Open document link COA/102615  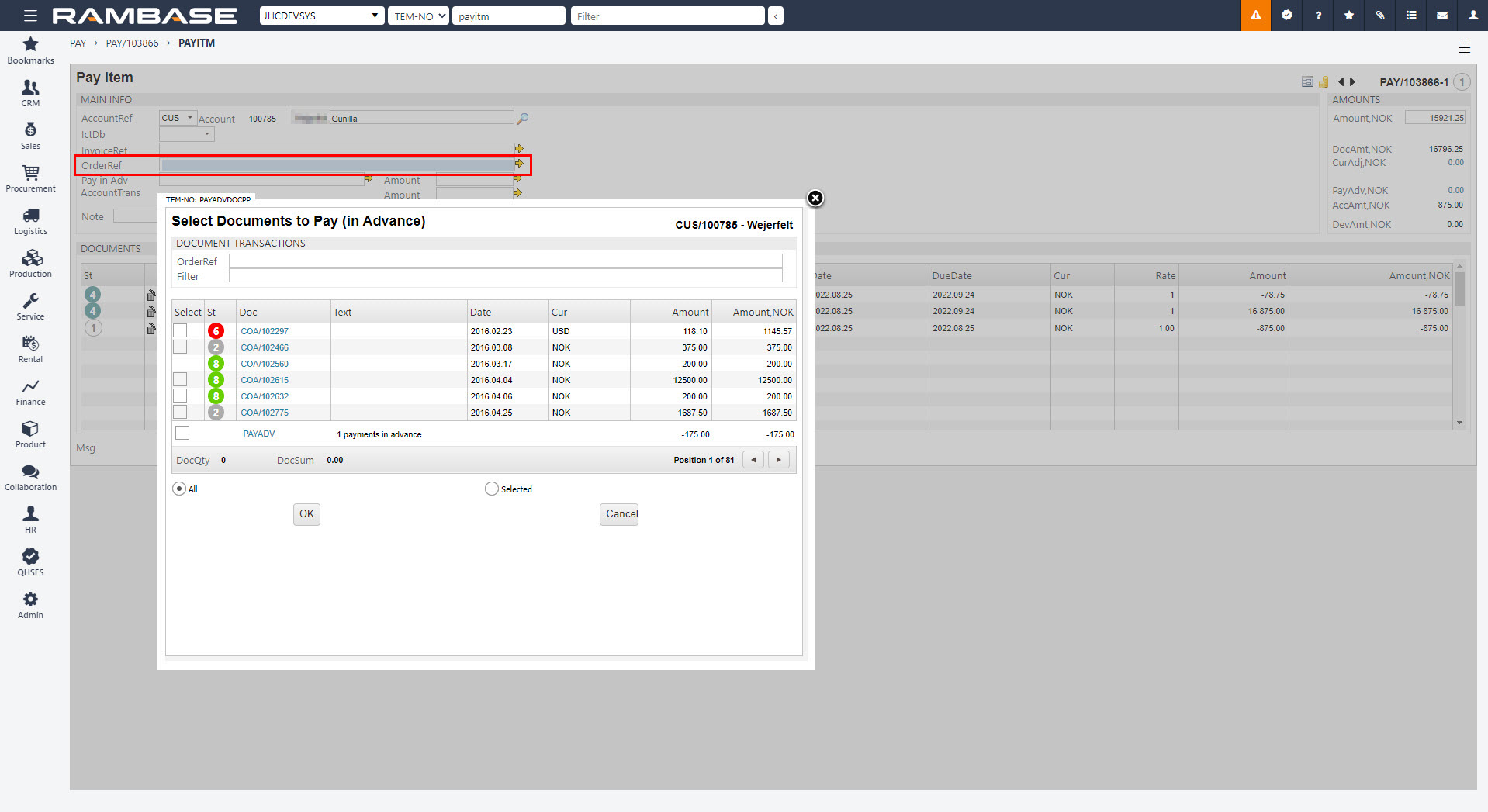(265, 380)
